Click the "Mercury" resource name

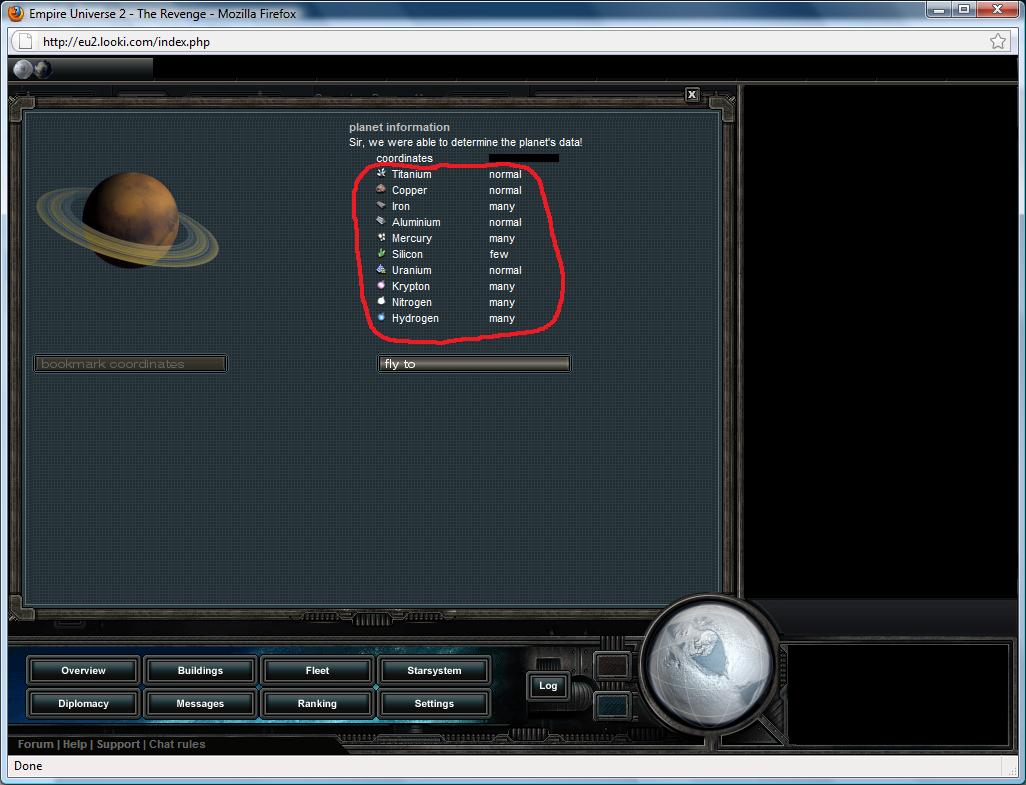[x=412, y=238]
